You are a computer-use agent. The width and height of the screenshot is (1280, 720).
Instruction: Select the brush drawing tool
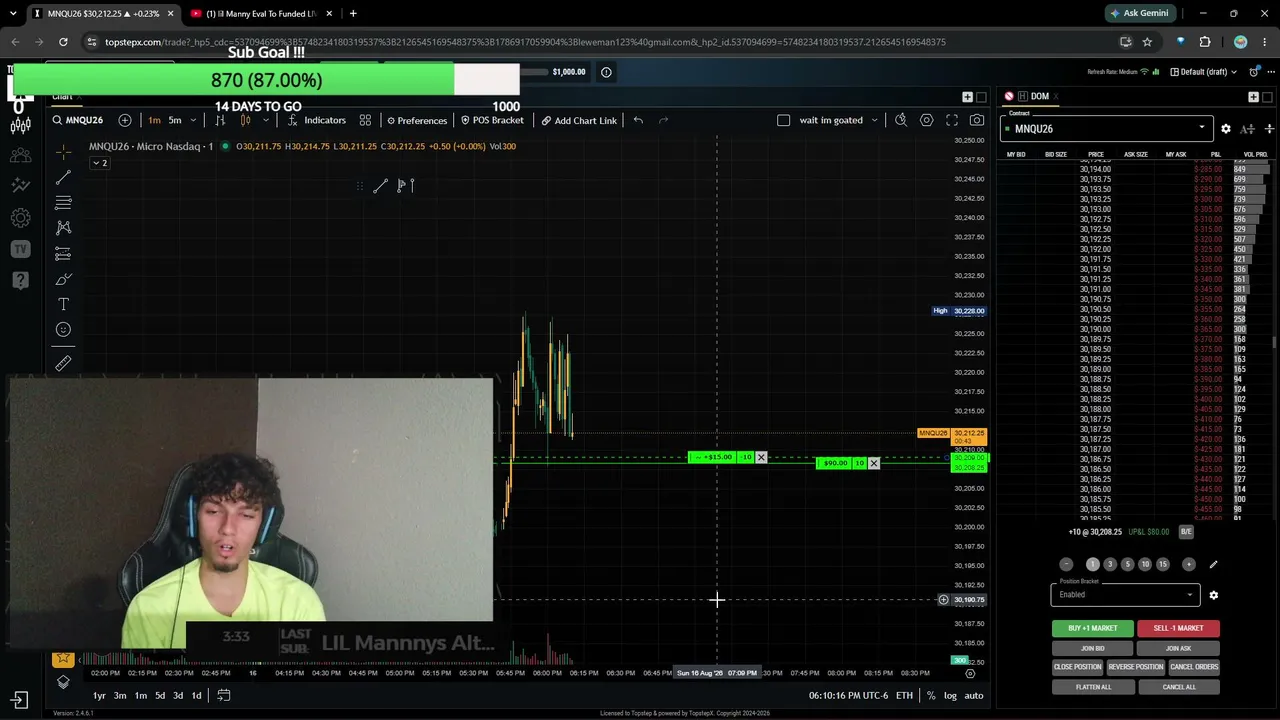point(63,279)
